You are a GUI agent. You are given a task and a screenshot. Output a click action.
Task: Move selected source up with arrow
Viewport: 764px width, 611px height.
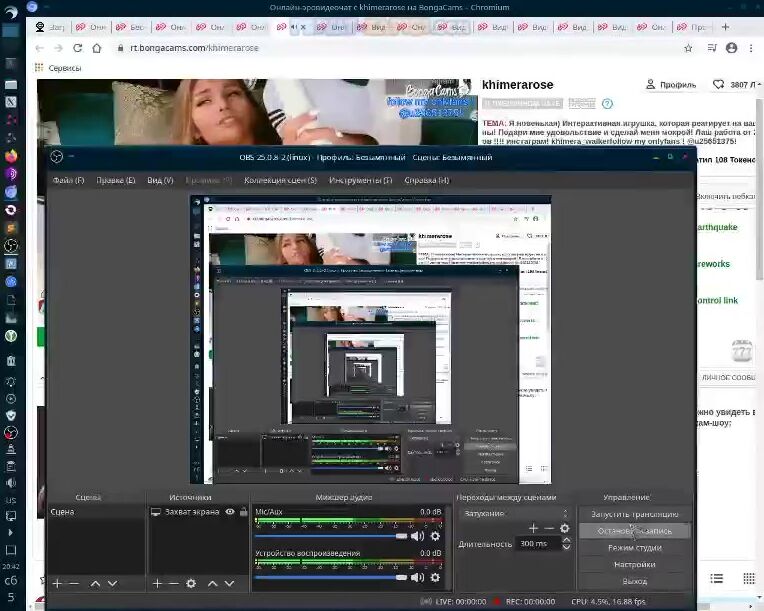tap(213, 583)
